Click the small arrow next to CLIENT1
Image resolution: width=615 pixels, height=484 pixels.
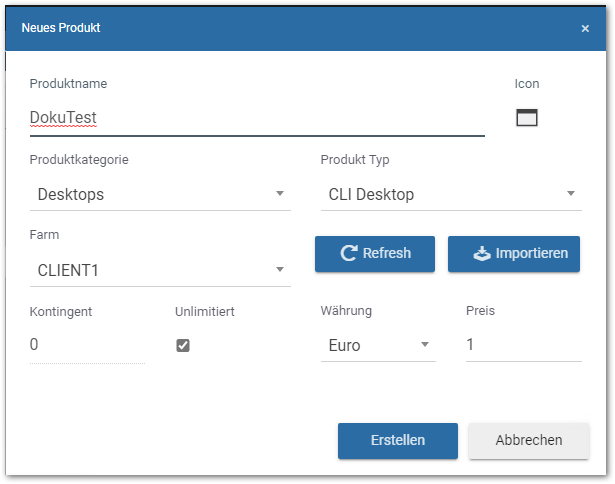(280, 269)
